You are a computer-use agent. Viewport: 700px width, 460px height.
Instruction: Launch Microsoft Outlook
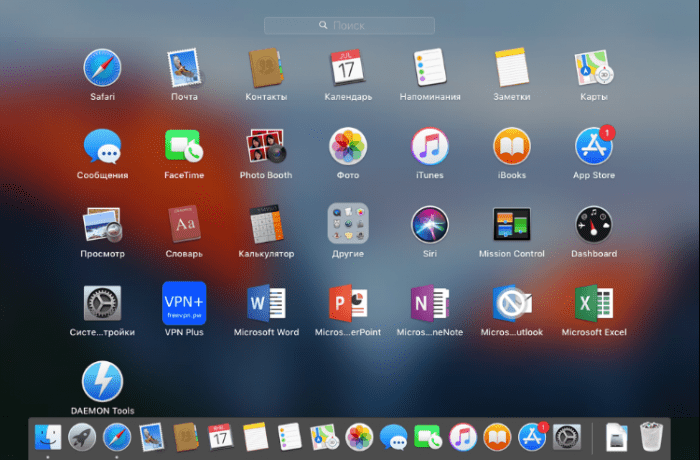[512, 303]
